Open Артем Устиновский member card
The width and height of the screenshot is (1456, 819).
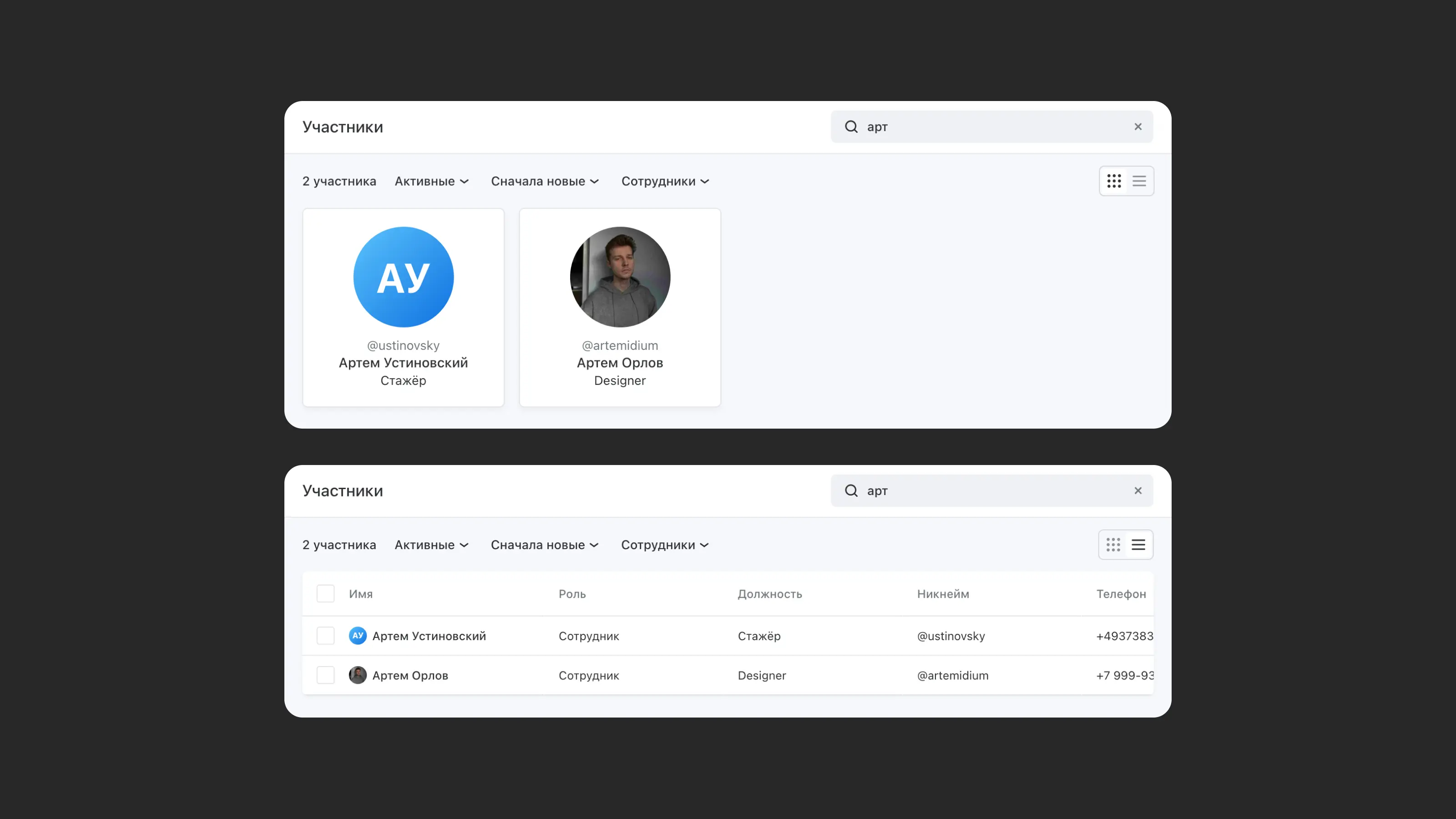(403, 308)
